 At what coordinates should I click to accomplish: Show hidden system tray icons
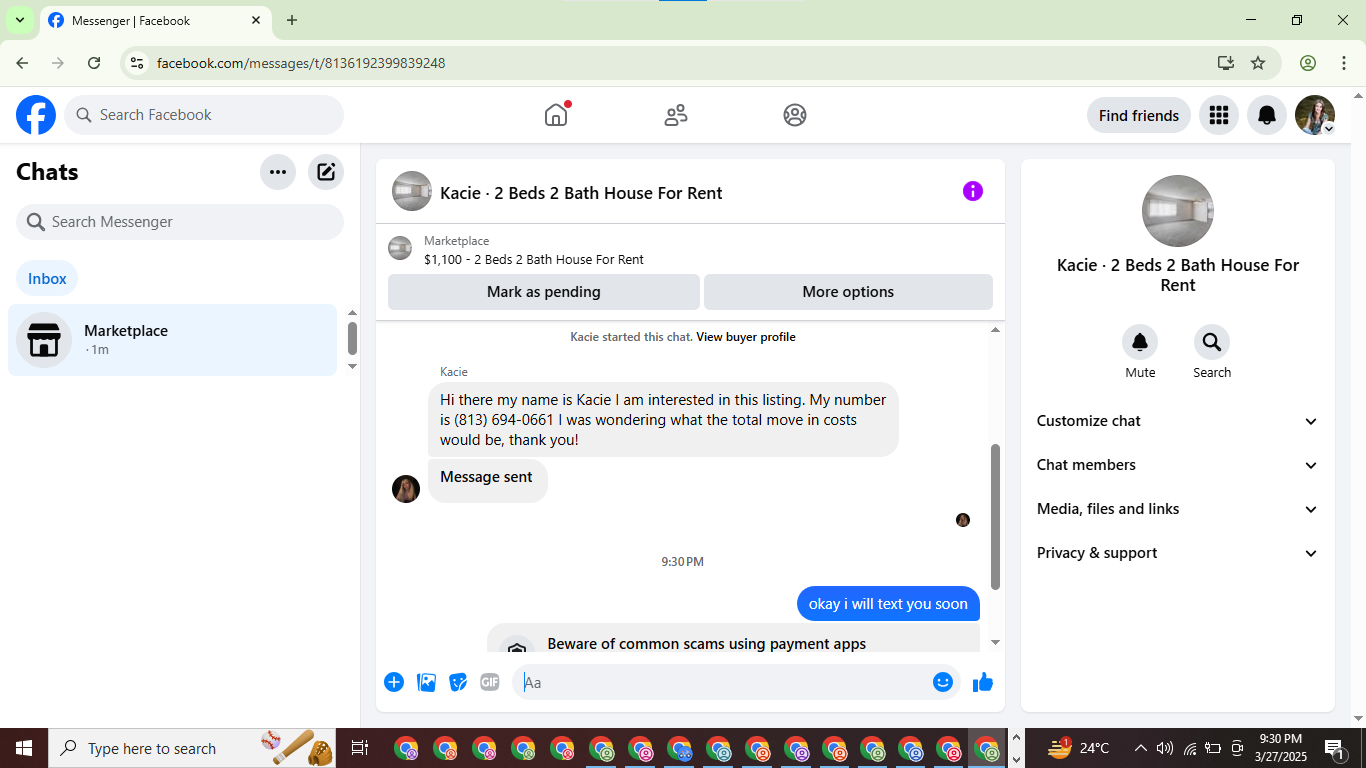click(x=1140, y=748)
